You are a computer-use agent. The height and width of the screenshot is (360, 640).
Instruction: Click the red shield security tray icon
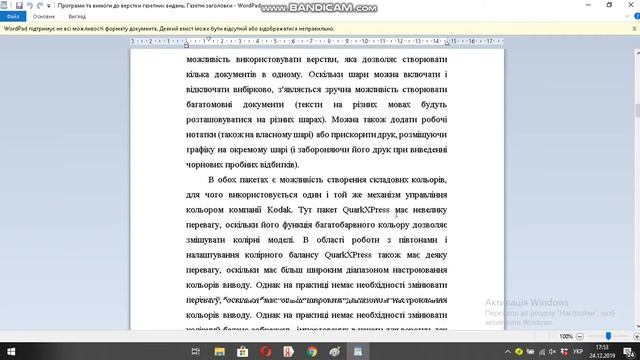click(x=564, y=351)
